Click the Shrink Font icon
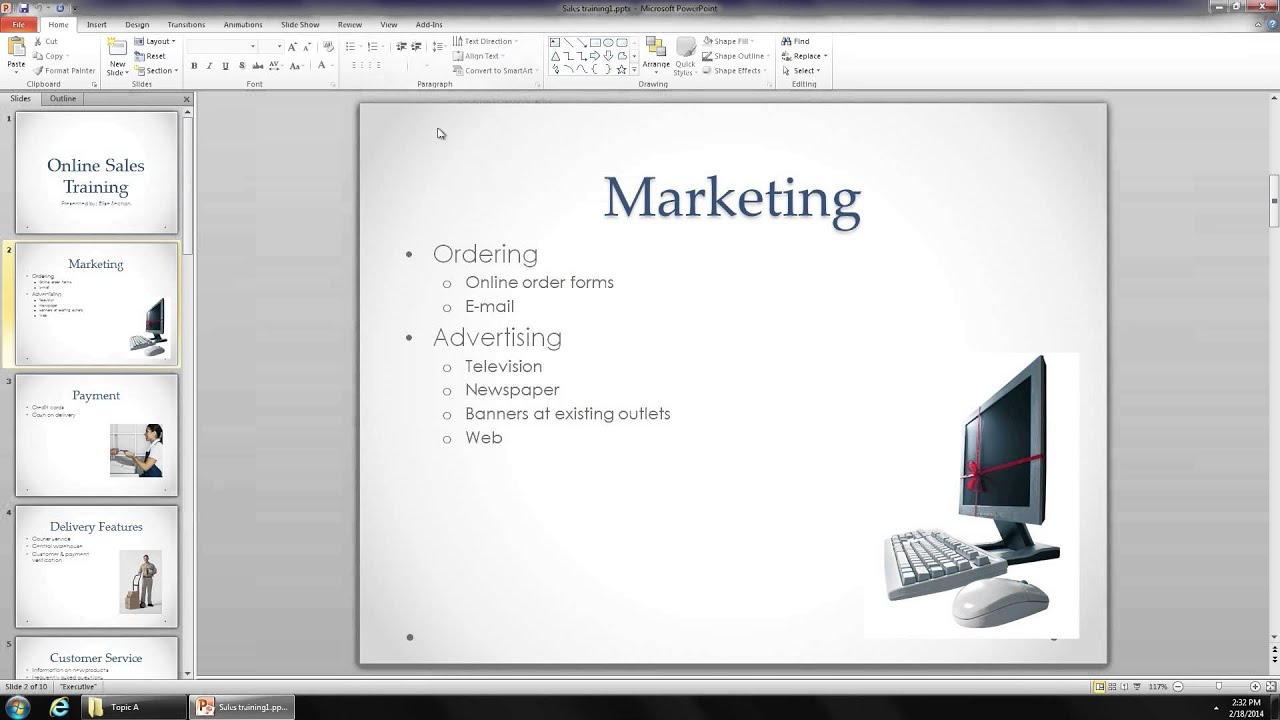This screenshot has height=720, width=1280. coord(307,47)
